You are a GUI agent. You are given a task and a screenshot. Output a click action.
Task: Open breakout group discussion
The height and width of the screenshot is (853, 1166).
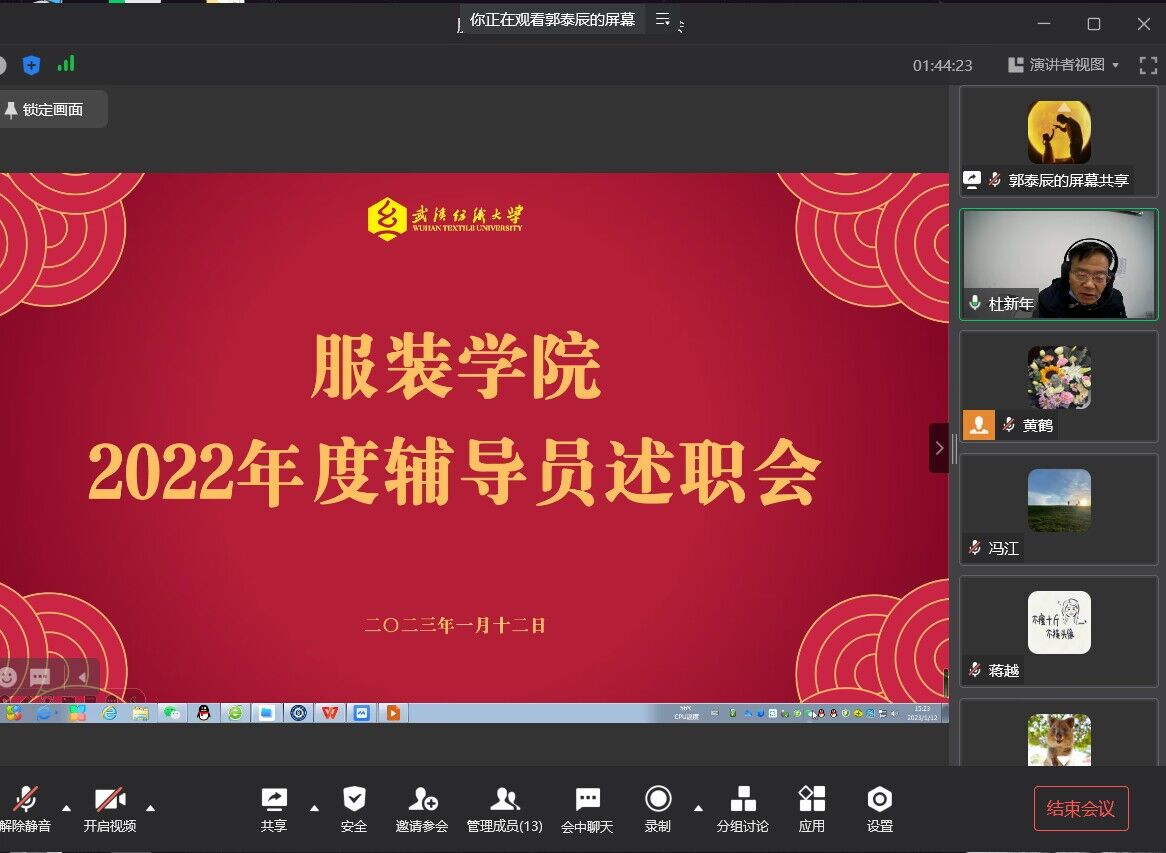[x=743, y=799]
